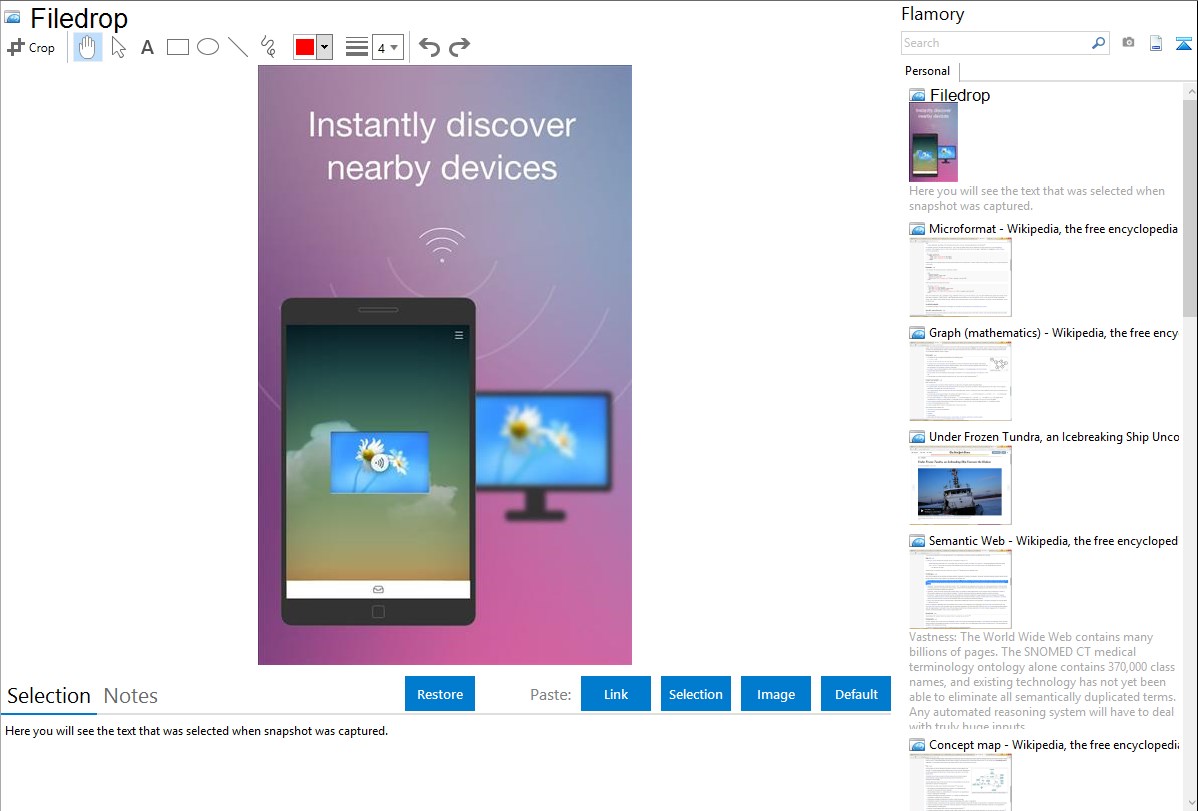Viewport: 1198px width, 811px height.
Task: Click the icon beside Microformat snapshot title
Action: (x=918, y=229)
